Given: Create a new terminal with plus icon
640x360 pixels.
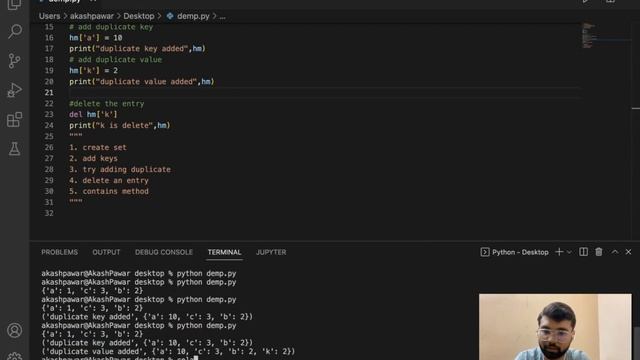Looking at the screenshot, I should click(559, 252).
